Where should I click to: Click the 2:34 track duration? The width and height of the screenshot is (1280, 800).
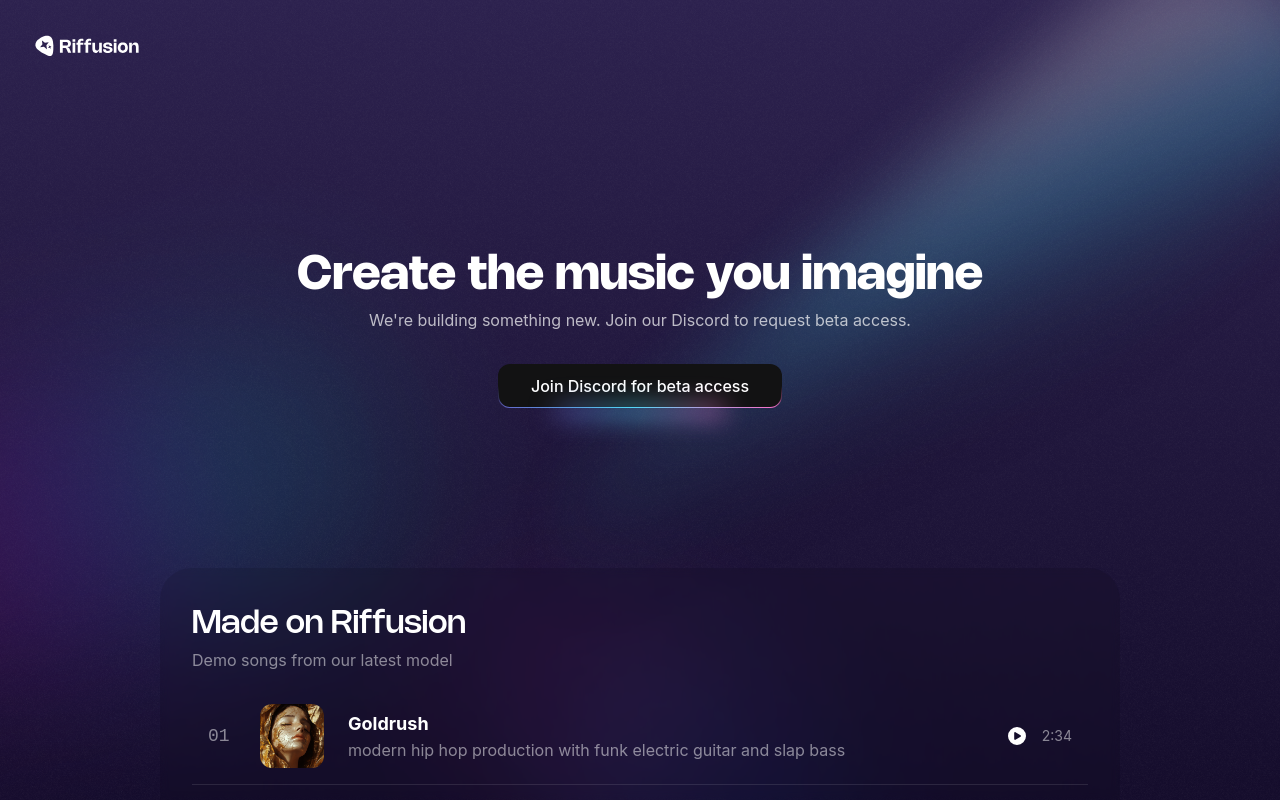pos(1057,736)
